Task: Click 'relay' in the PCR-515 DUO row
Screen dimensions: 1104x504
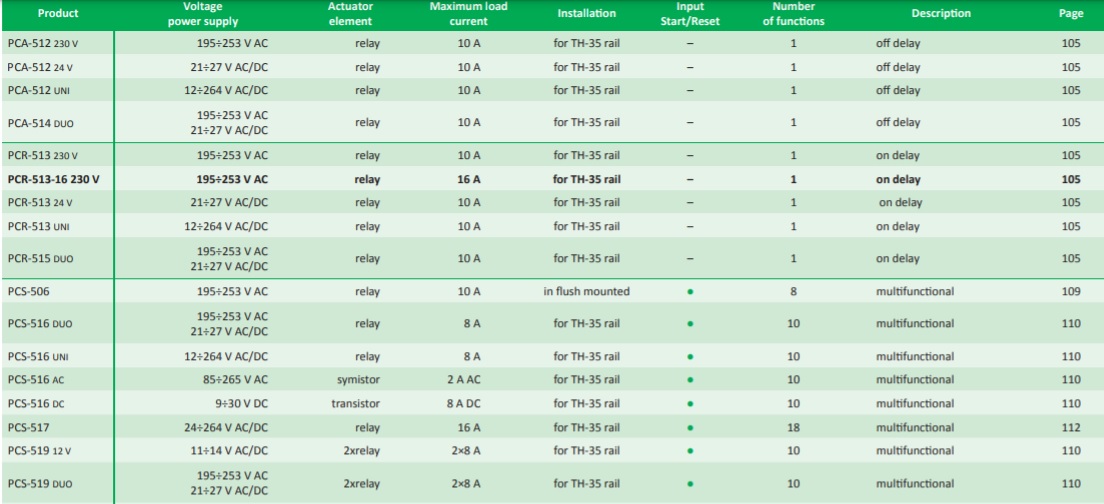Action: (x=368, y=258)
